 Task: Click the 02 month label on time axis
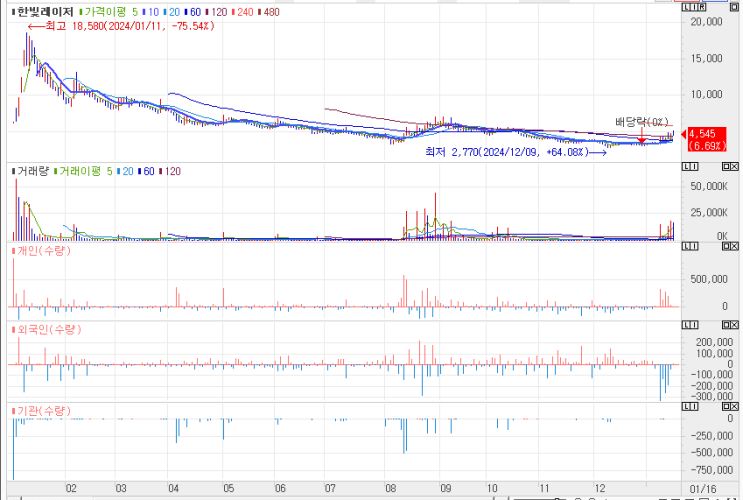(x=71, y=488)
